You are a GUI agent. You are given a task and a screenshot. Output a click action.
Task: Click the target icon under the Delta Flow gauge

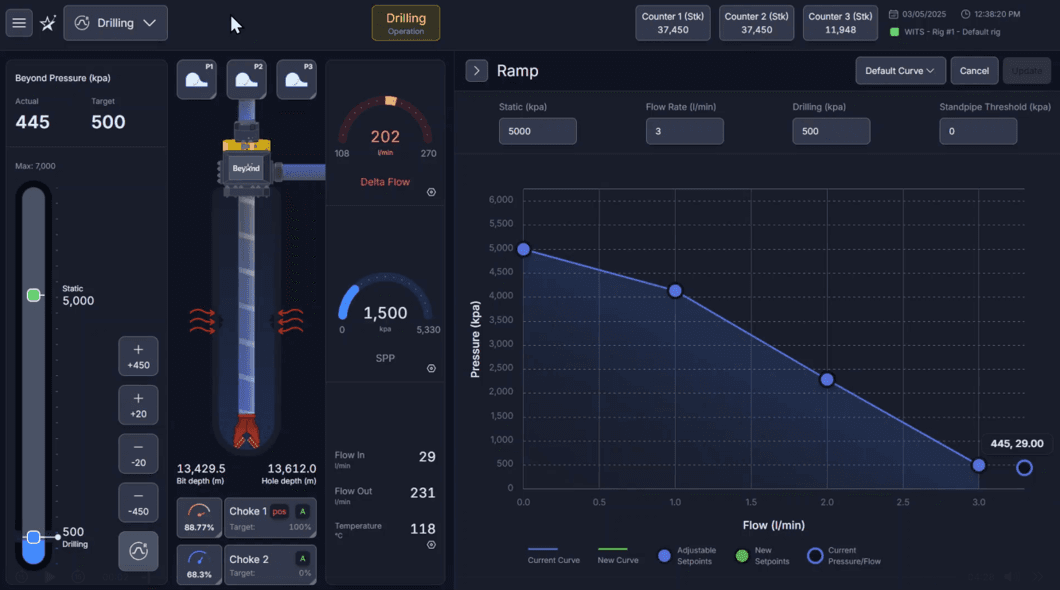click(431, 192)
